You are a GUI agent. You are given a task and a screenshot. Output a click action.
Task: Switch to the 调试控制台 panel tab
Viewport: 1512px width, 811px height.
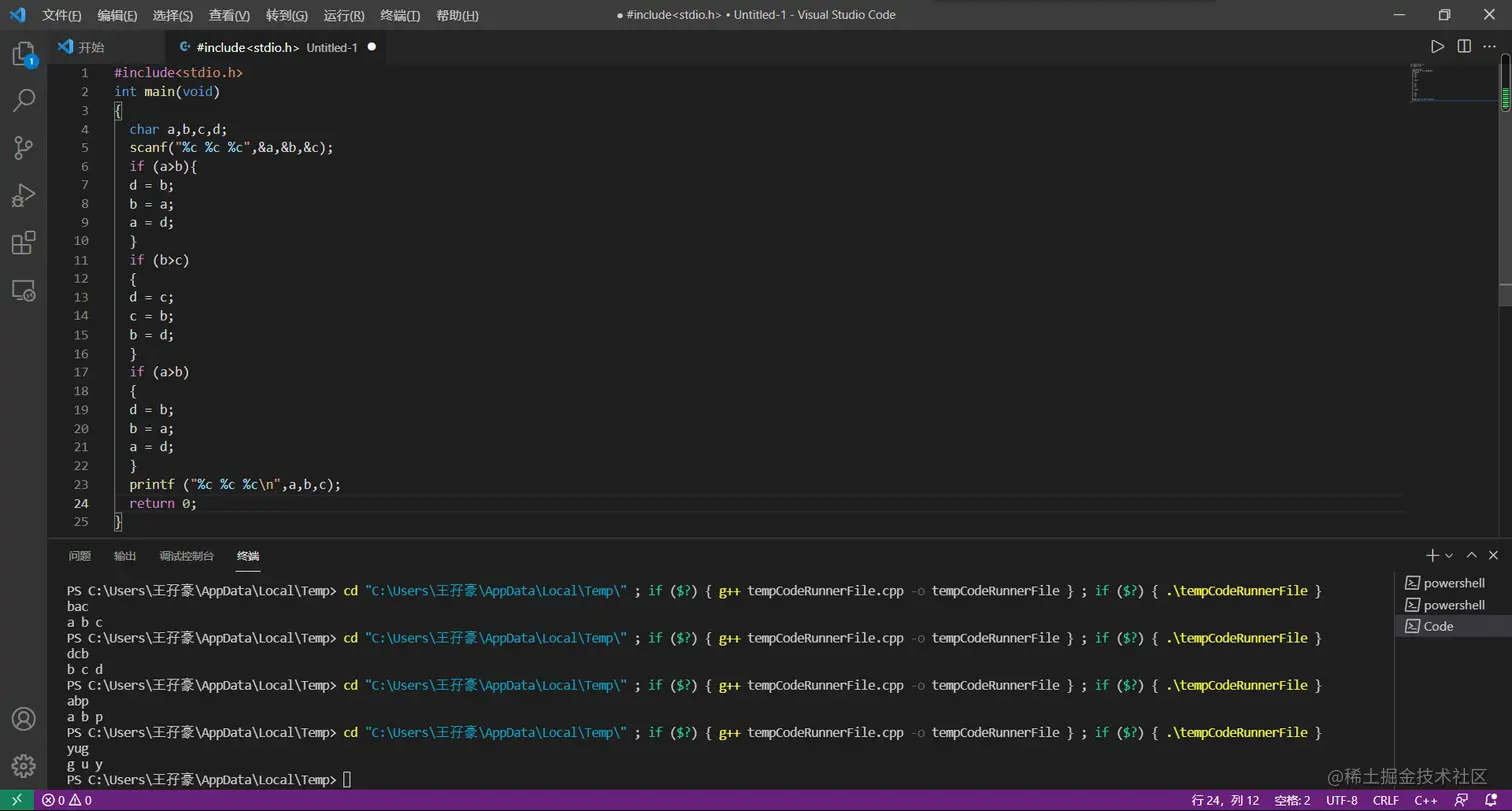pos(187,556)
